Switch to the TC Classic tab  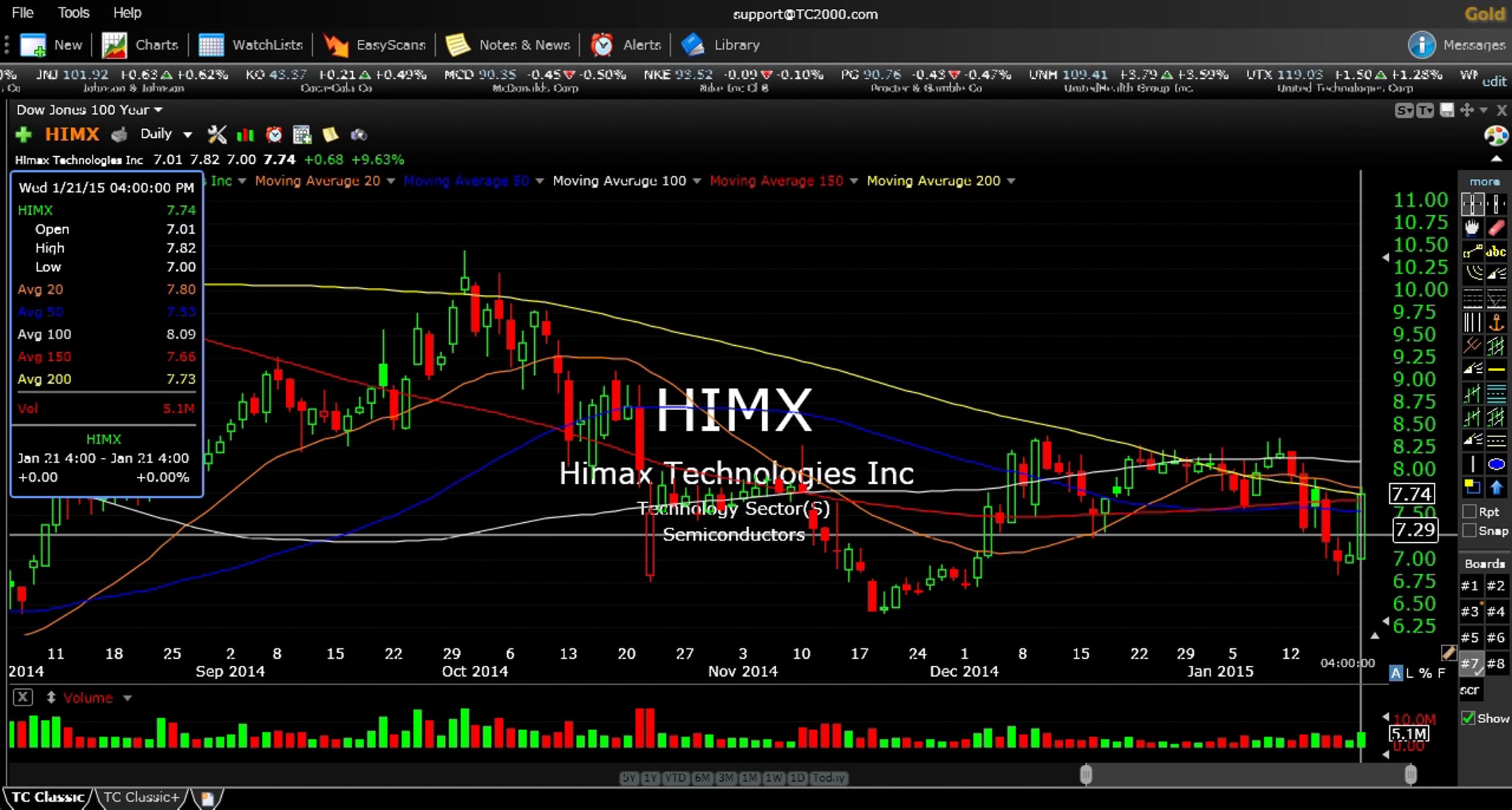point(48,797)
